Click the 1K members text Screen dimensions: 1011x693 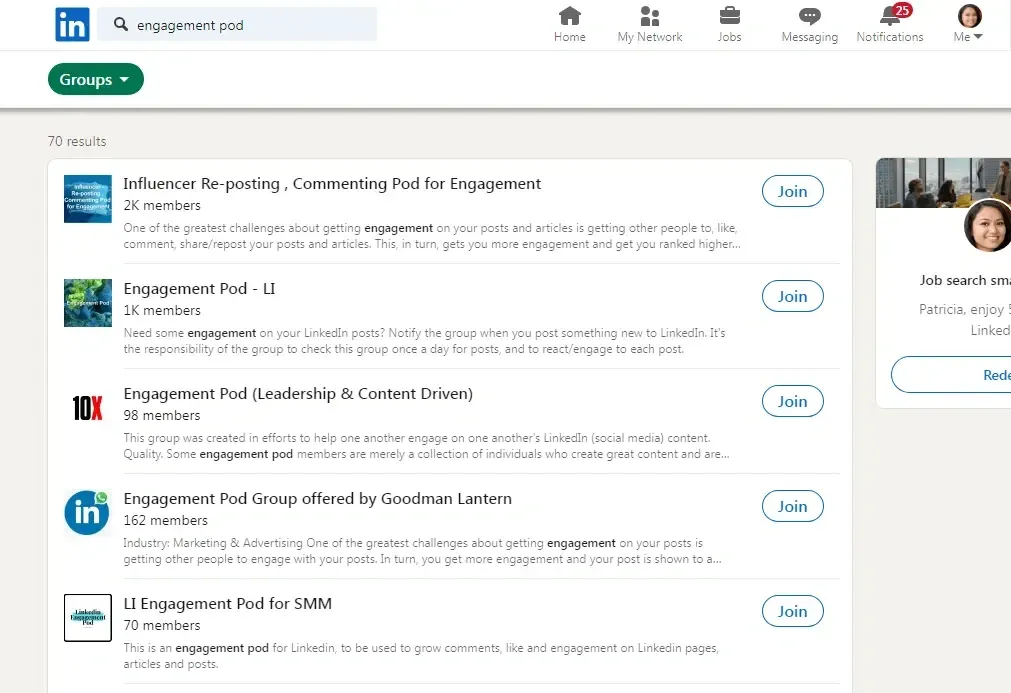pyautogui.click(x=162, y=311)
